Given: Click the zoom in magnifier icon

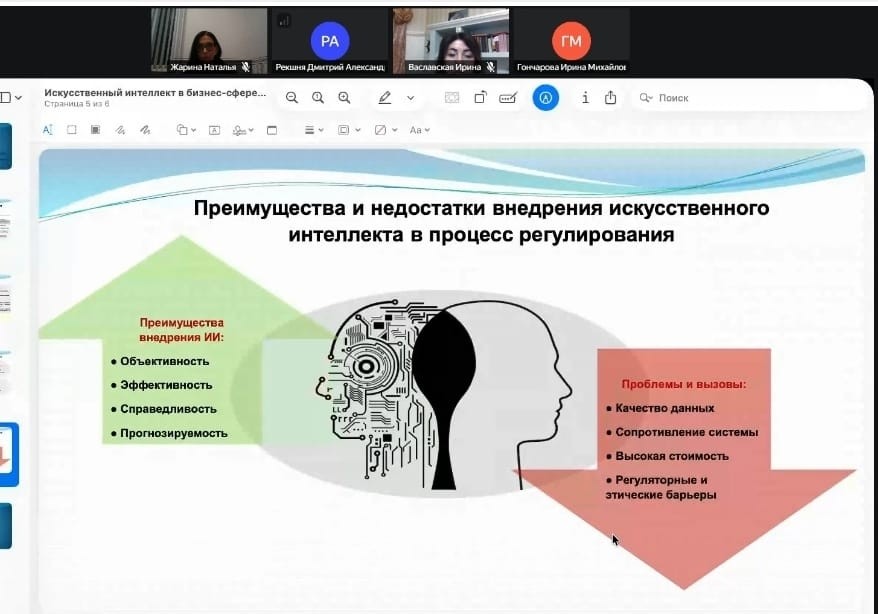Looking at the screenshot, I should click(344, 98).
